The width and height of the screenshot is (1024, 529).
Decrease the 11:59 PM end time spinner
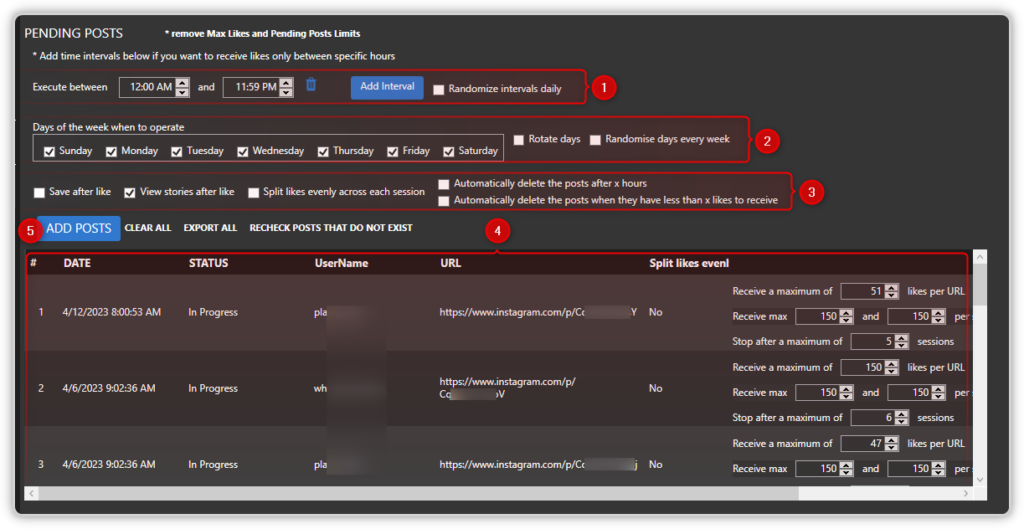pyautogui.click(x=286, y=92)
